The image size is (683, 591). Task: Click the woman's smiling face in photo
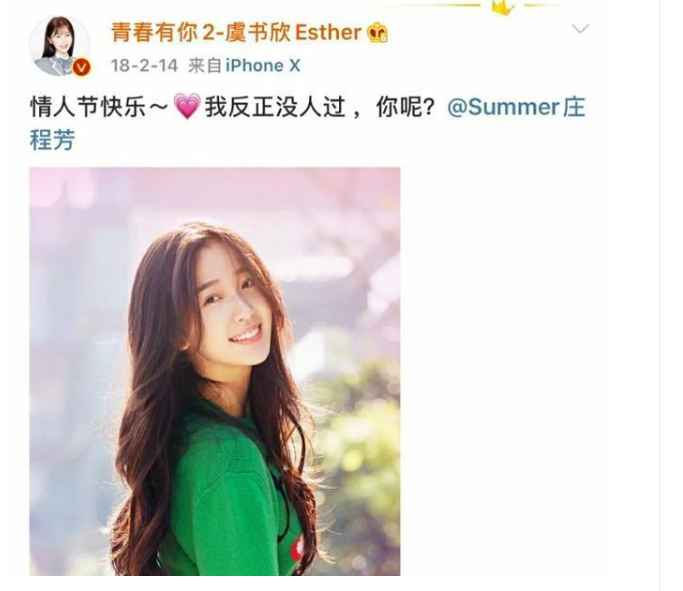pos(233,307)
